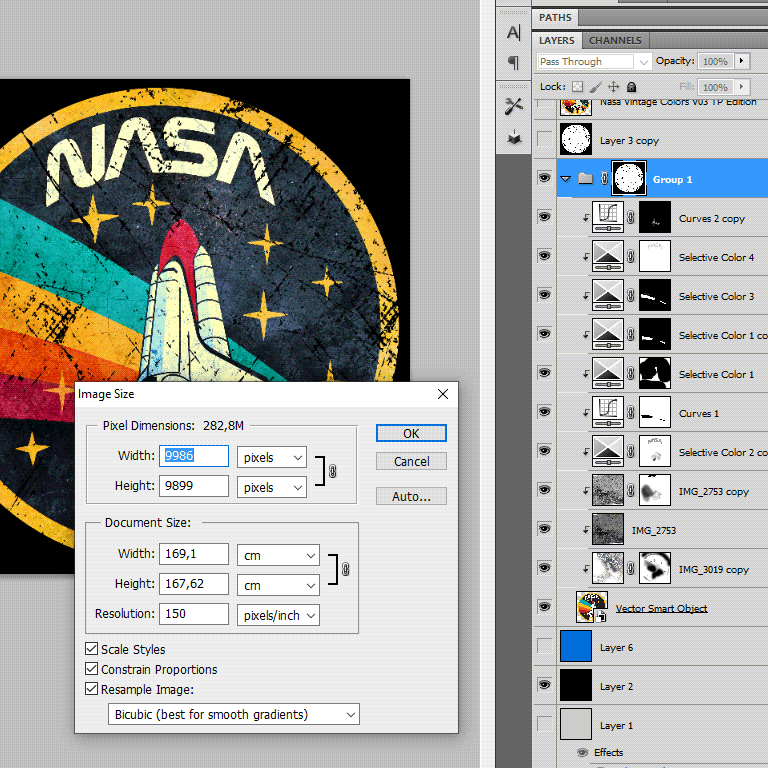
Task: Toggle lock all padlock icon
Action: coord(631,87)
